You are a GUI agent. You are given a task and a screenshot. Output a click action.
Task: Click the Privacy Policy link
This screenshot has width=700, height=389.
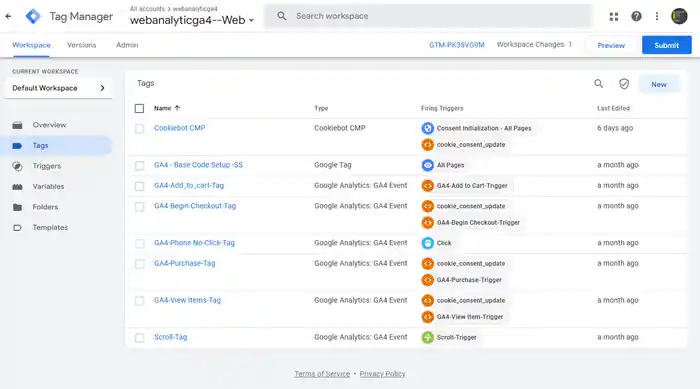pos(382,374)
